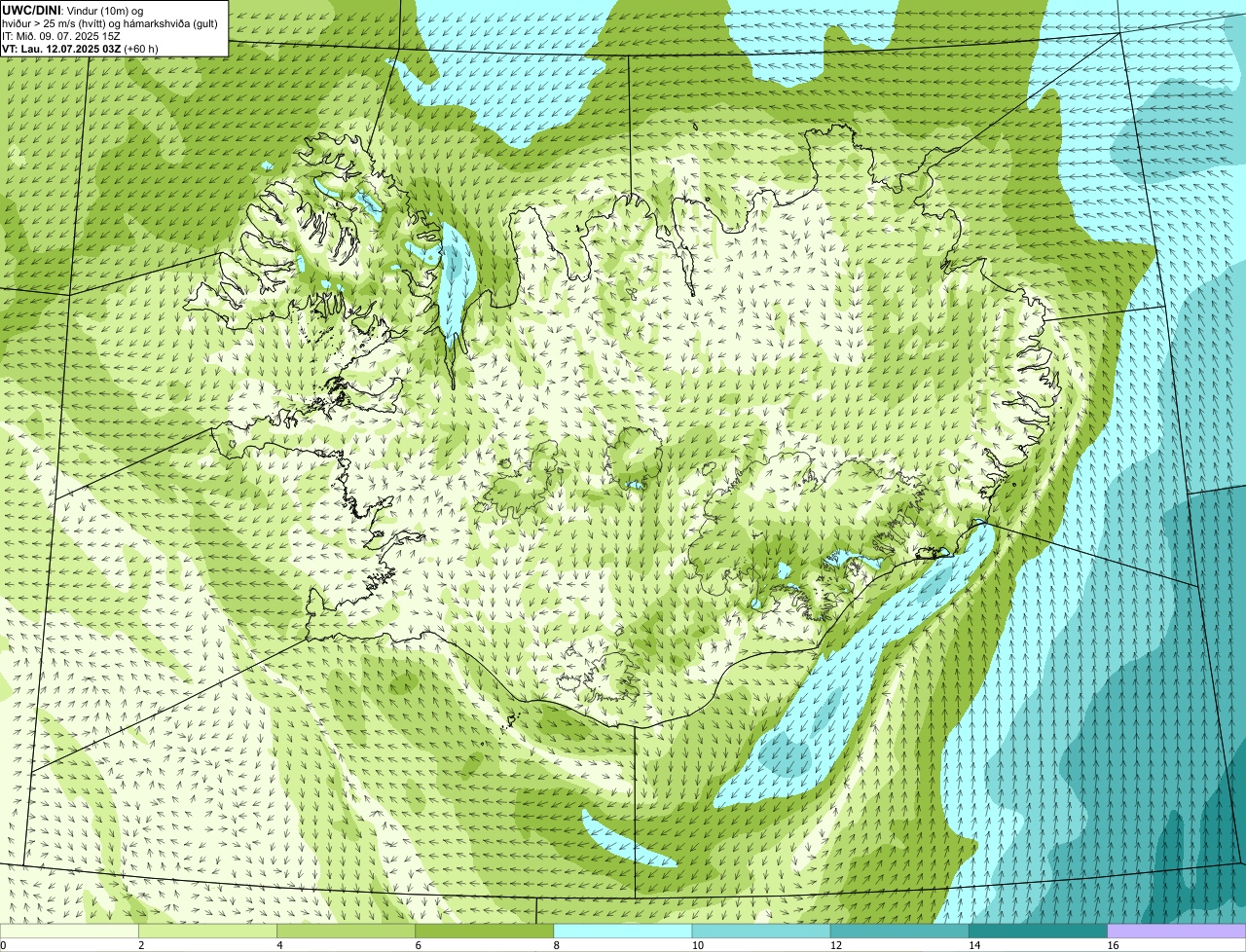Click the legend scale label "12"
The height and width of the screenshot is (952, 1246).
pyautogui.click(x=836, y=945)
